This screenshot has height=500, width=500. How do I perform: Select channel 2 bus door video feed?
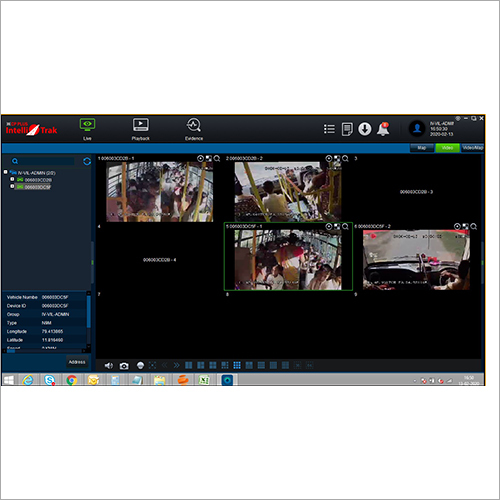tap(288, 192)
